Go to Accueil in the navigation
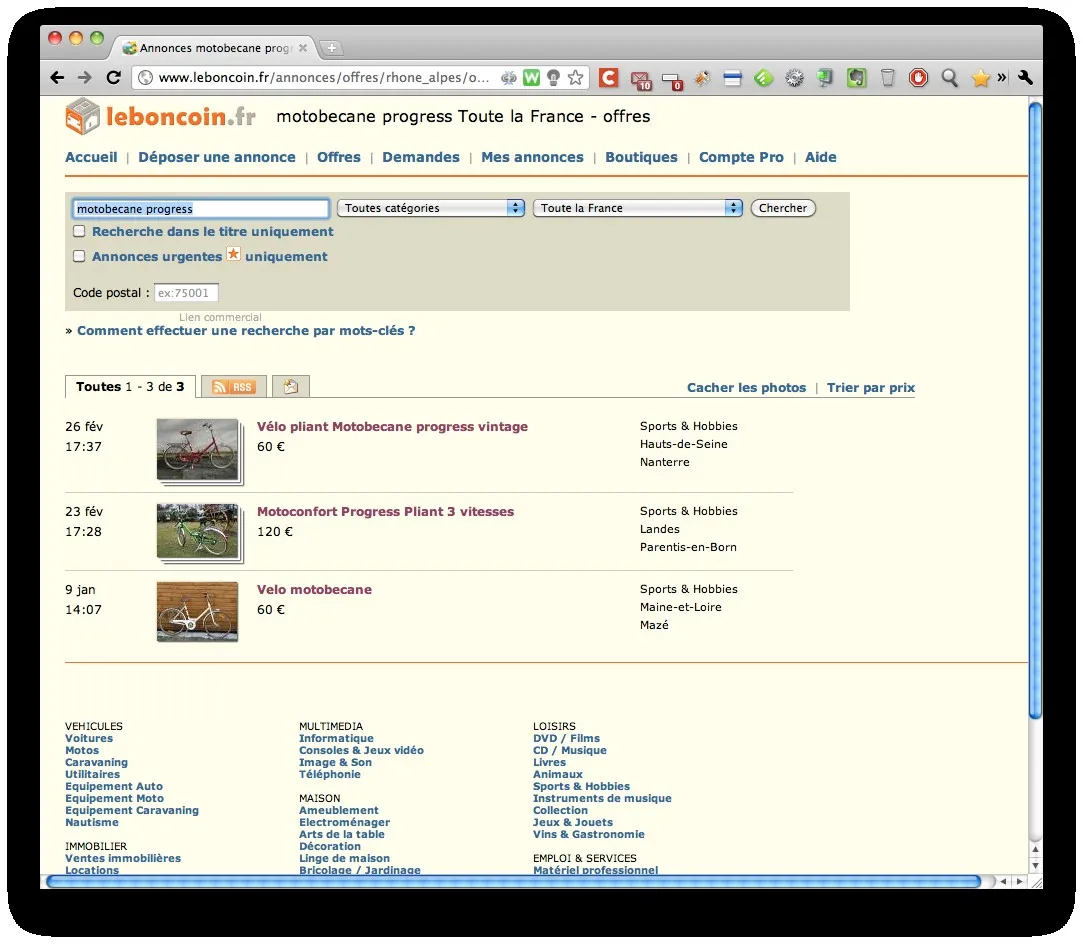 [91, 157]
